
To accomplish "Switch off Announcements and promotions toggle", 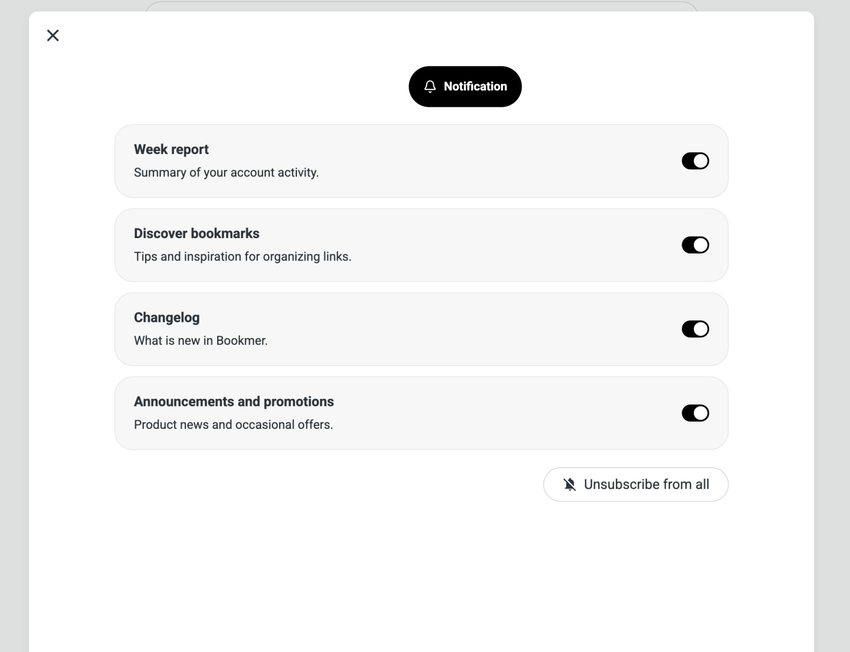I will tap(695, 413).
